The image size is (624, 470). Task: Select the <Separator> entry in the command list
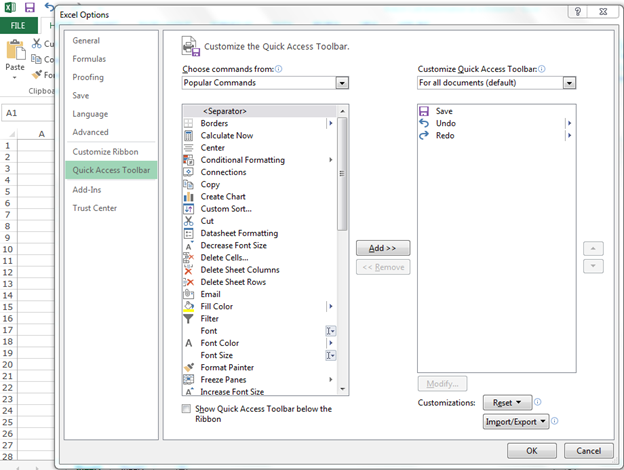[x=259, y=111]
